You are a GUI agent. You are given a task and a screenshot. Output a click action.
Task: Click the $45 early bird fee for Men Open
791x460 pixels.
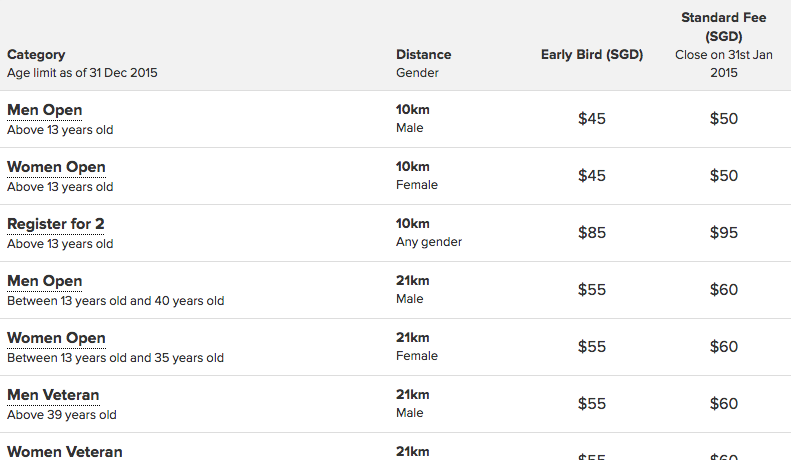click(592, 119)
